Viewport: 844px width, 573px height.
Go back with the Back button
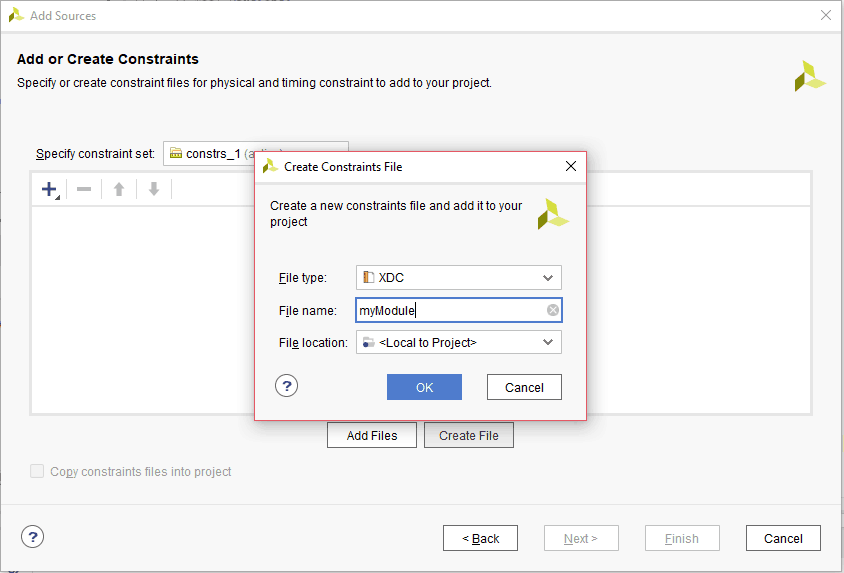480,538
